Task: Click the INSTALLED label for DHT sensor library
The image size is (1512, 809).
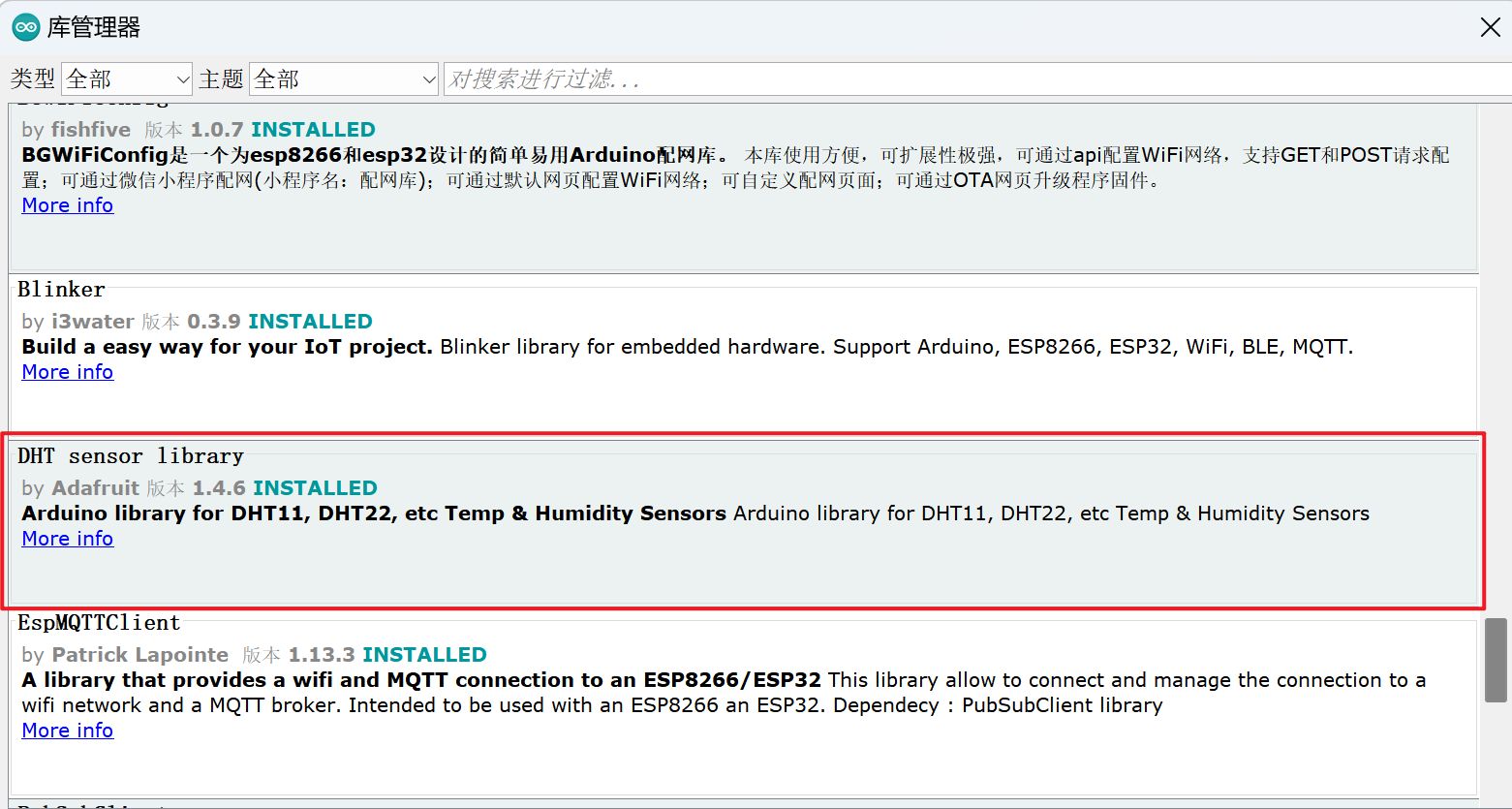Action: 315,487
